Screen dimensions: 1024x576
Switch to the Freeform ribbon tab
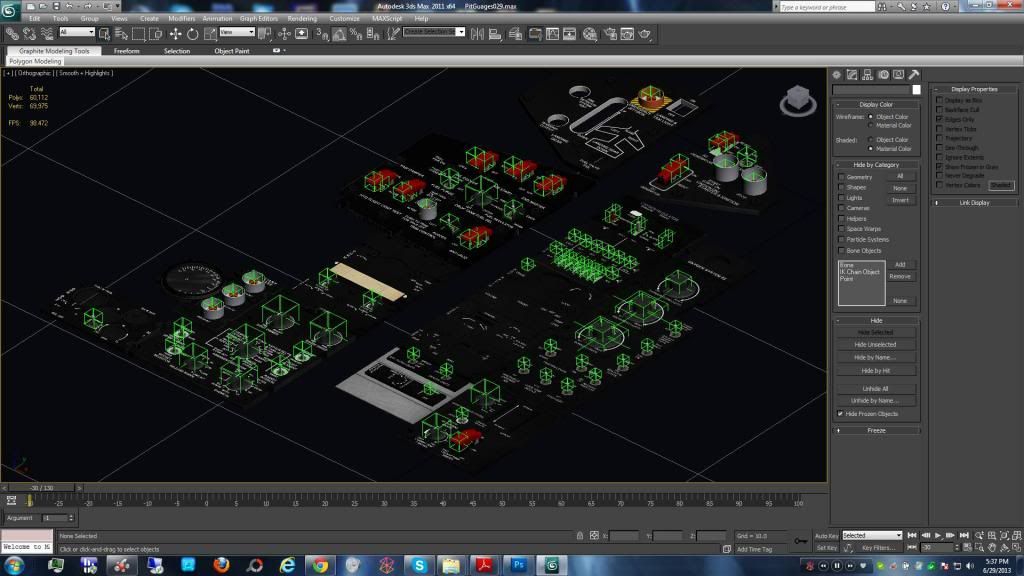pyautogui.click(x=127, y=50)
